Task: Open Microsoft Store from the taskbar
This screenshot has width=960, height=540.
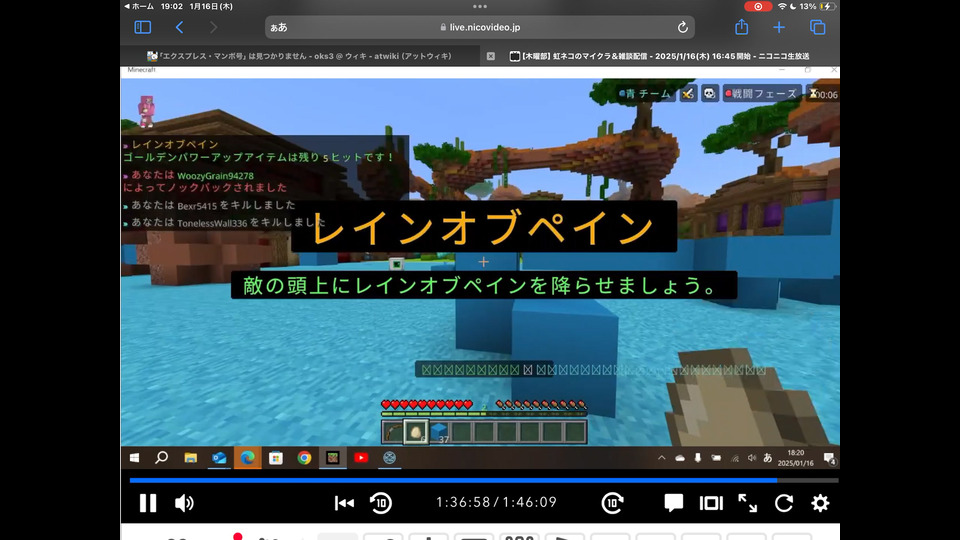Action: (x=276, y=457)
